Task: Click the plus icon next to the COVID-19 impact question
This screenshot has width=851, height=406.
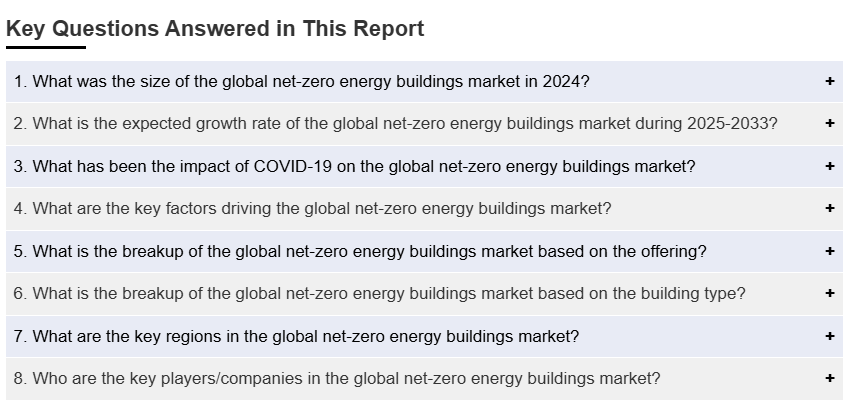Action: coord(829,166)
